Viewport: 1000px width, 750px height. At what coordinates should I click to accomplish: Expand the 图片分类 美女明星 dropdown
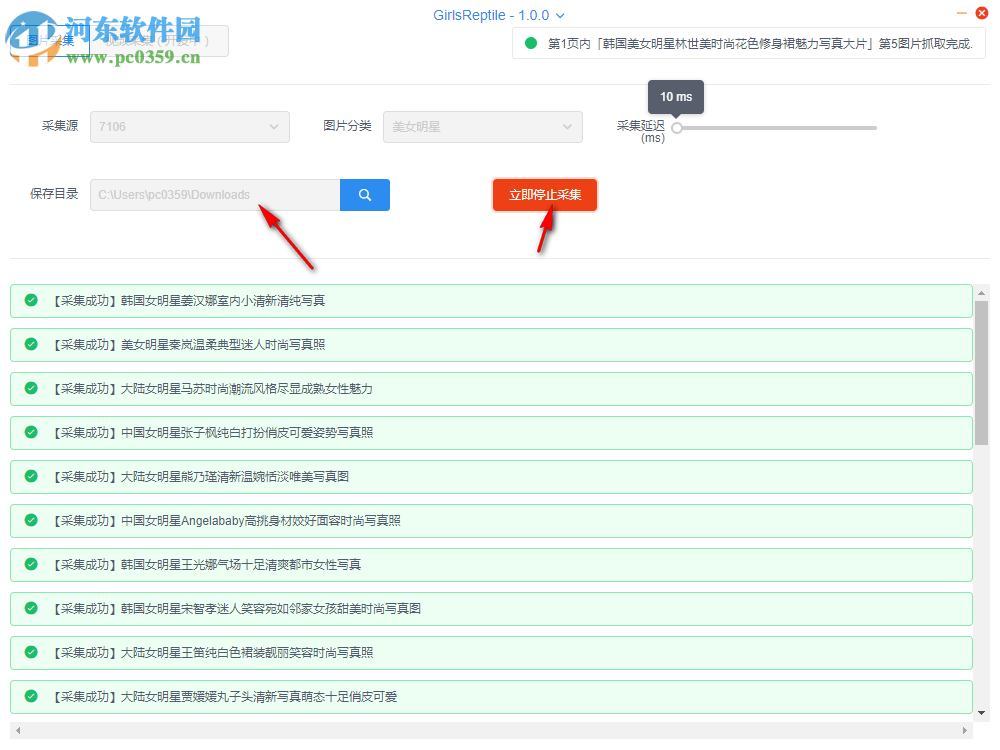tap(482, 127)
